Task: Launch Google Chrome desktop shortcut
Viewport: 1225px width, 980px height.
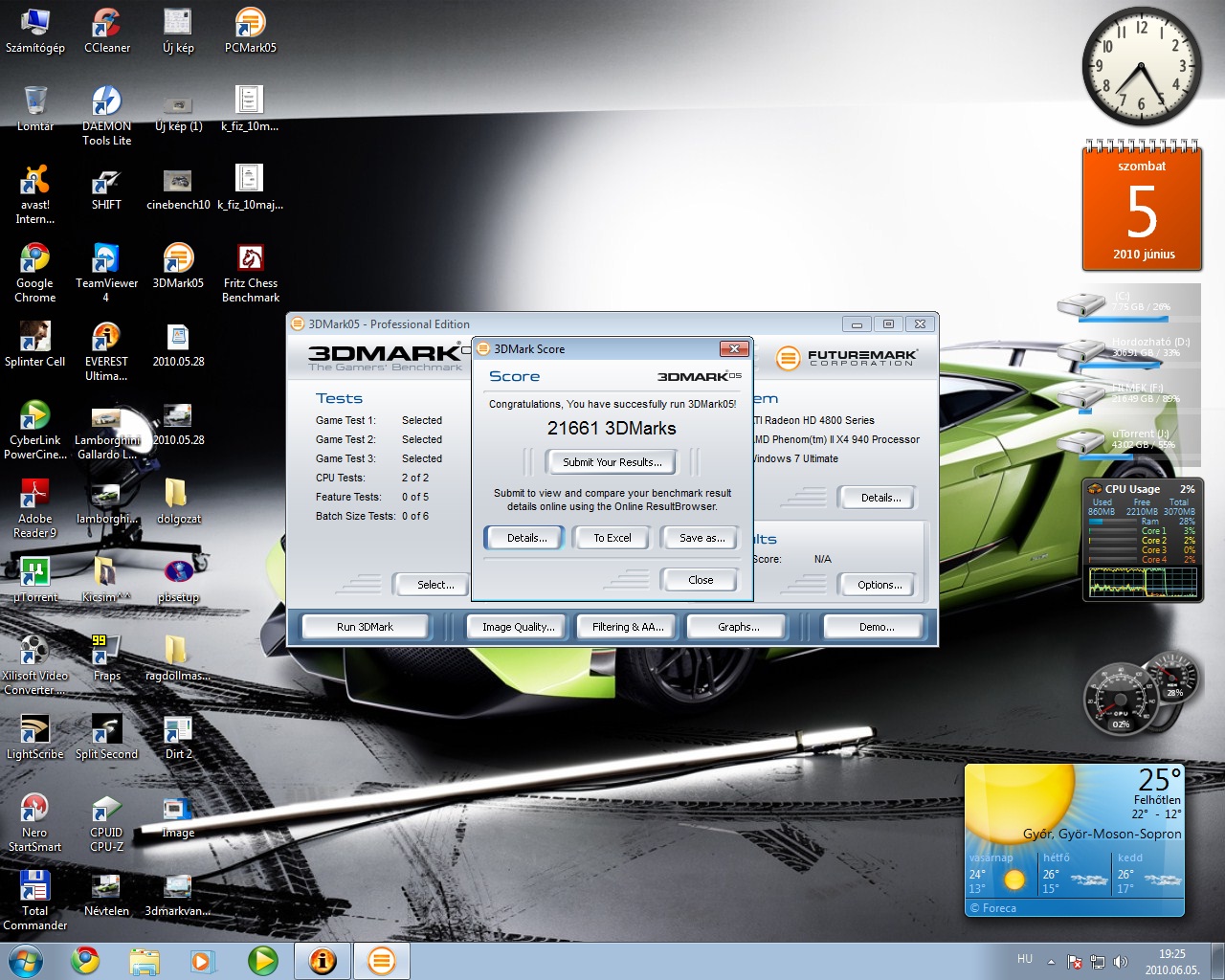Action: pos(35,272)
